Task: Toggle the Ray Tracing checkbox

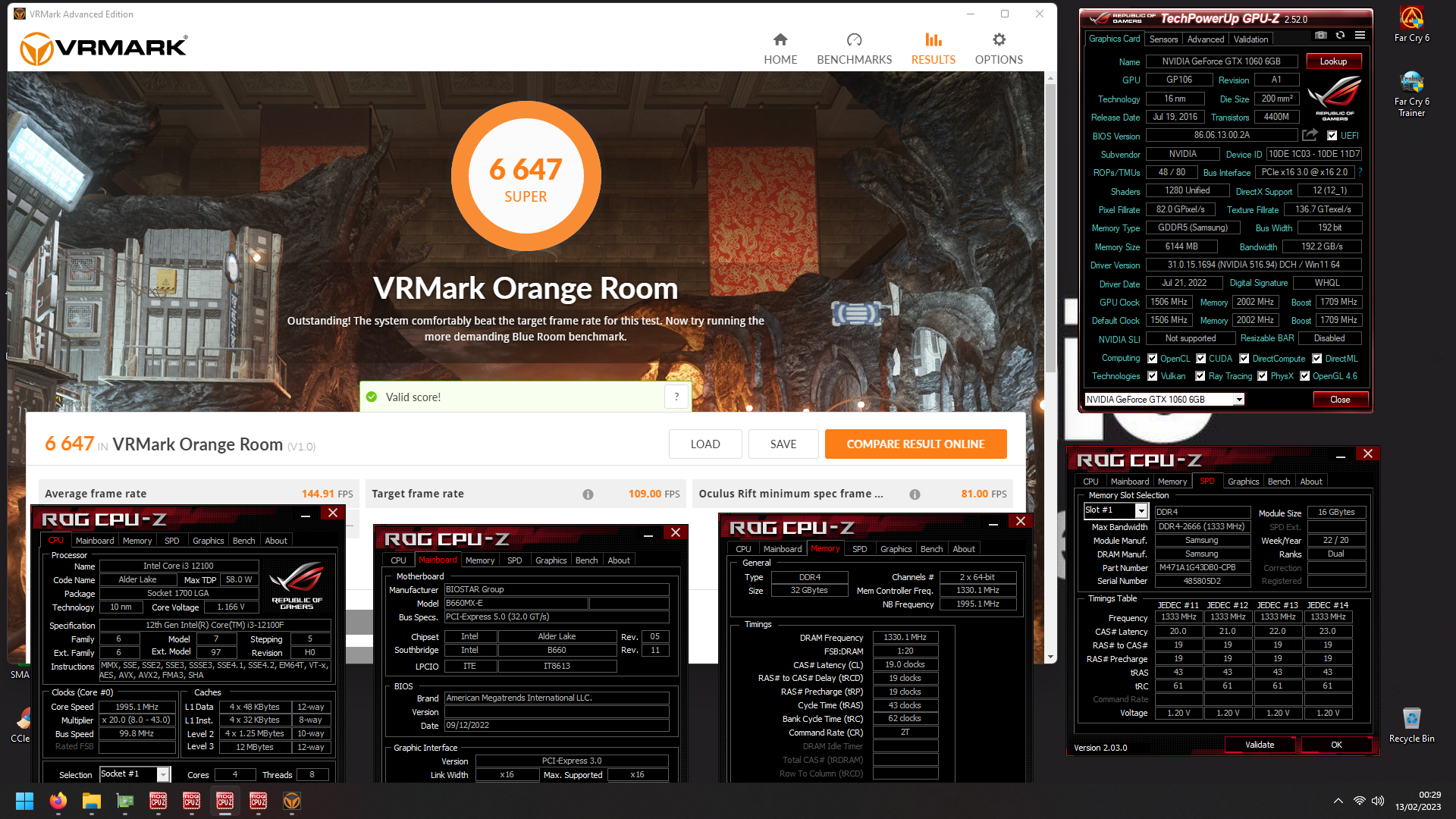Action: point(1200,376)
